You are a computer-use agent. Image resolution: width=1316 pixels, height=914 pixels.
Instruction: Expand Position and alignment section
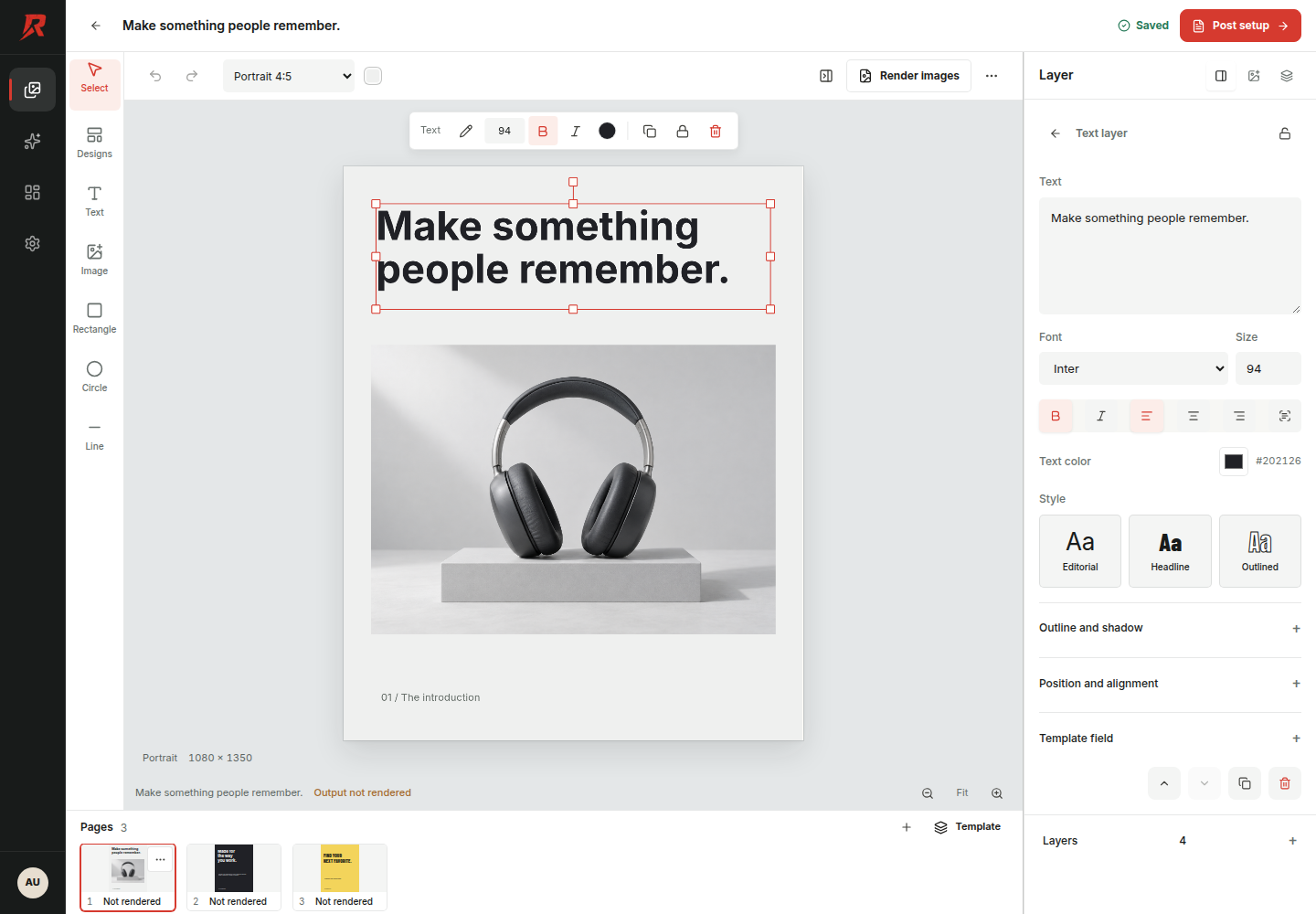[1170, 684]
